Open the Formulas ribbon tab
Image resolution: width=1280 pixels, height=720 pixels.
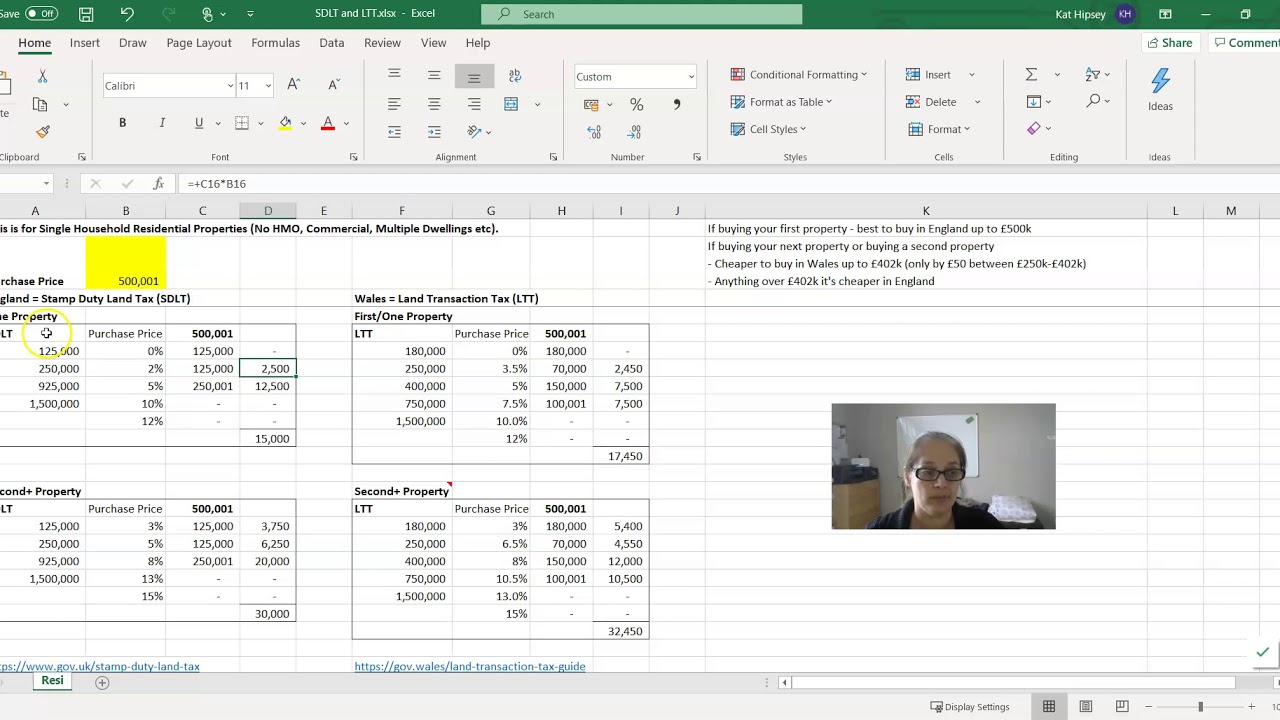click(275, 43)
